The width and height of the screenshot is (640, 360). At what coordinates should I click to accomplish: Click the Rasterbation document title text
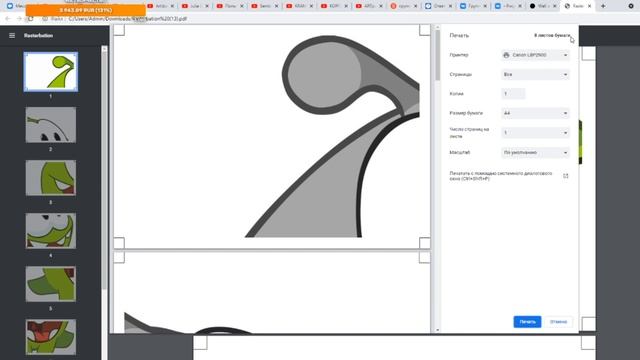(x=38, y=36)
